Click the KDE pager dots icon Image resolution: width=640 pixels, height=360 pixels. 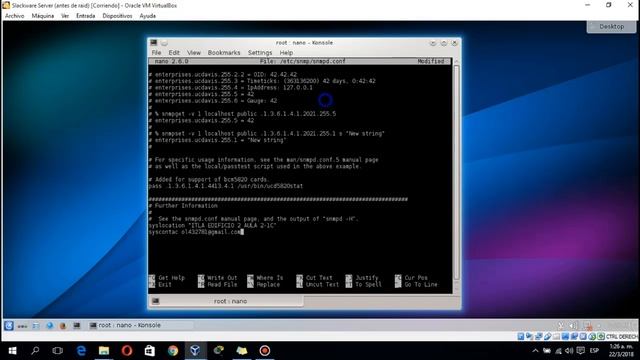point(22,326)
